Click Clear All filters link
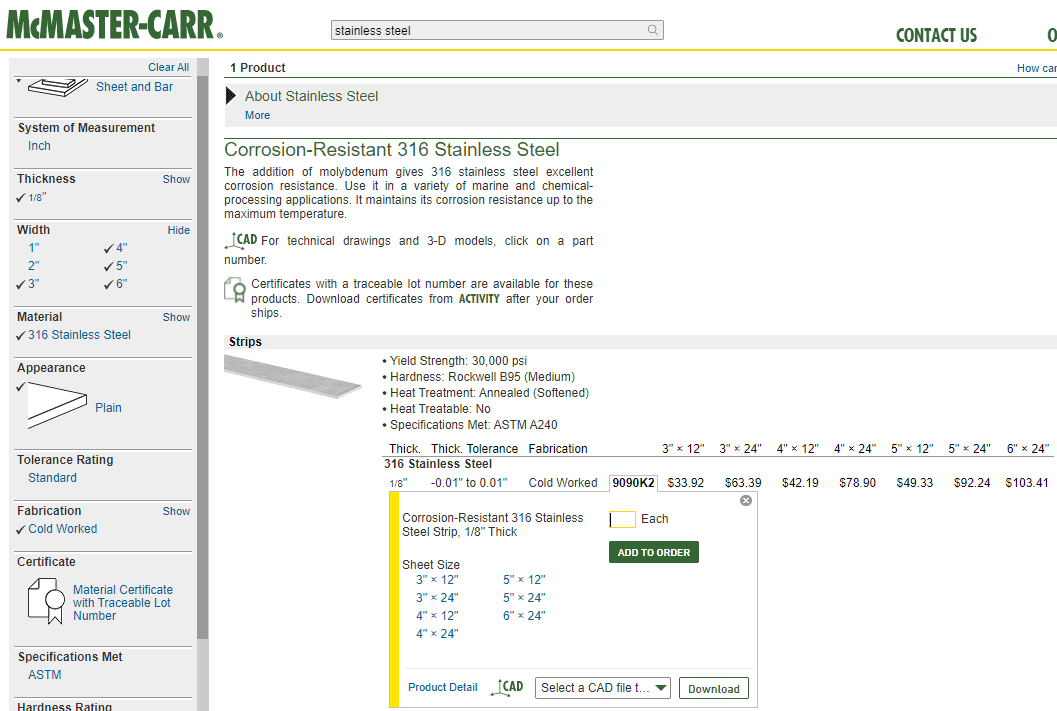This screenshot has height=711, width=1057. (169, 67)
